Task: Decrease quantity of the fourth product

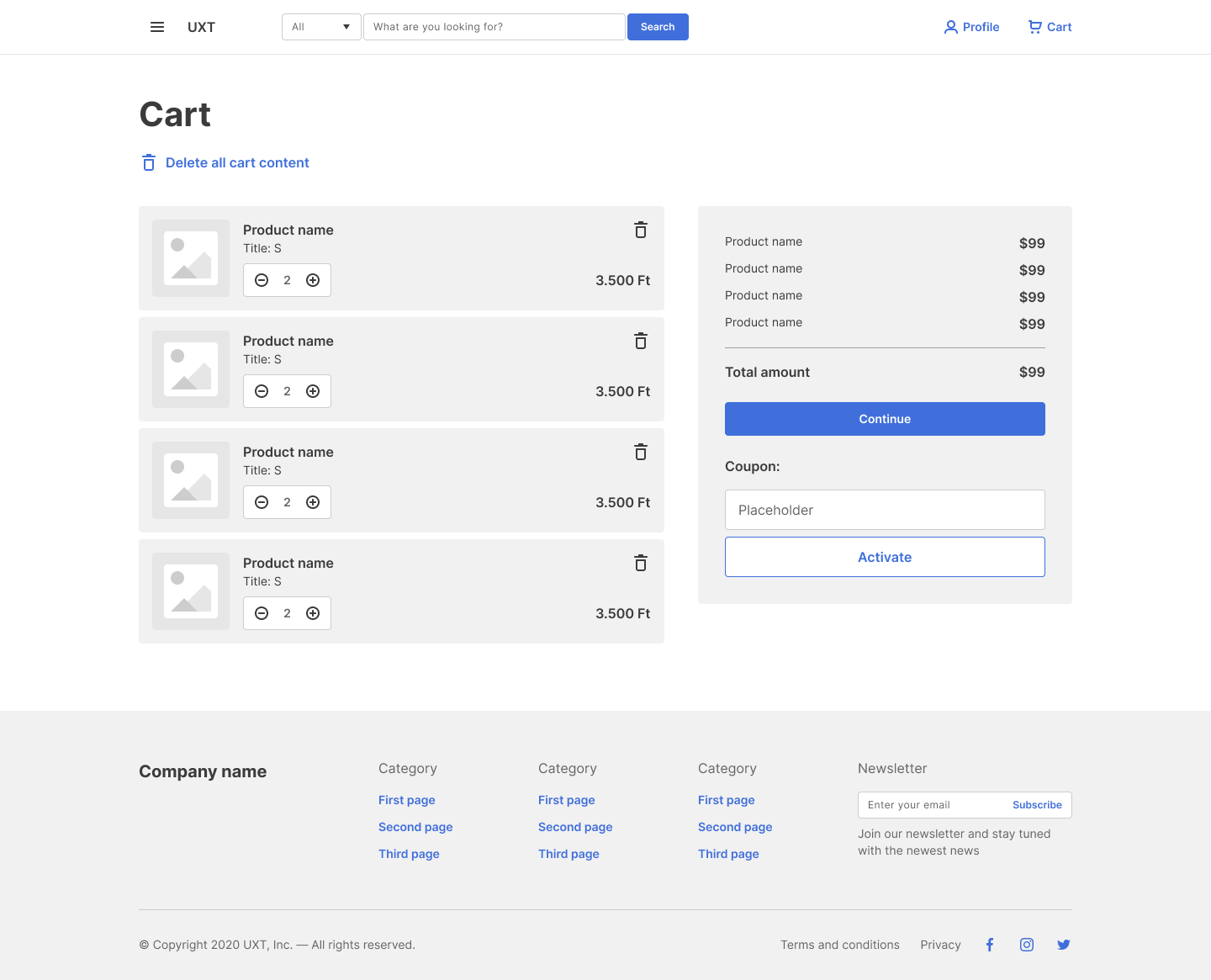Action: click(x=262, y=613)
